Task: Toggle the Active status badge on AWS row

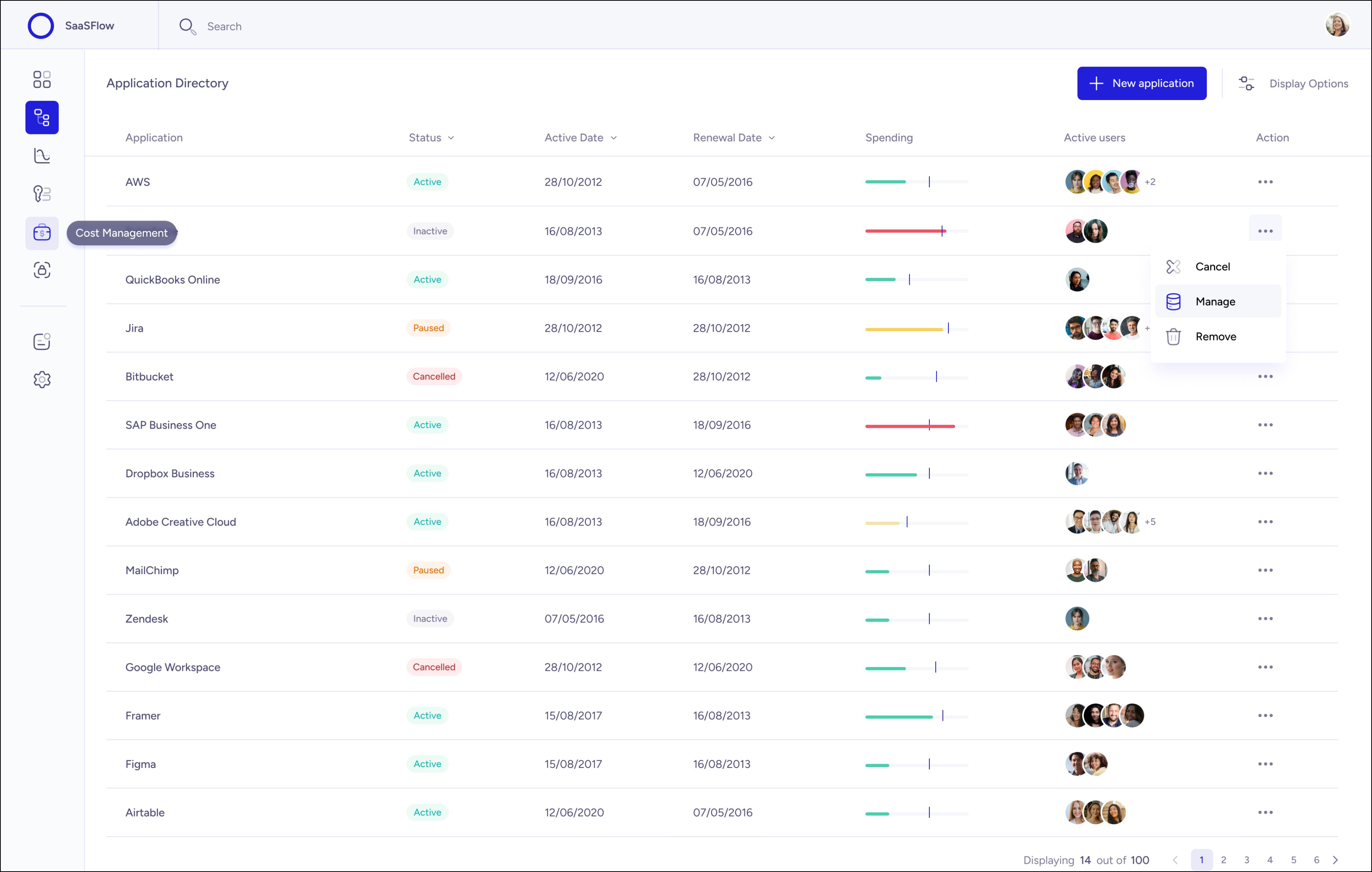Action: tap(427, 182)
